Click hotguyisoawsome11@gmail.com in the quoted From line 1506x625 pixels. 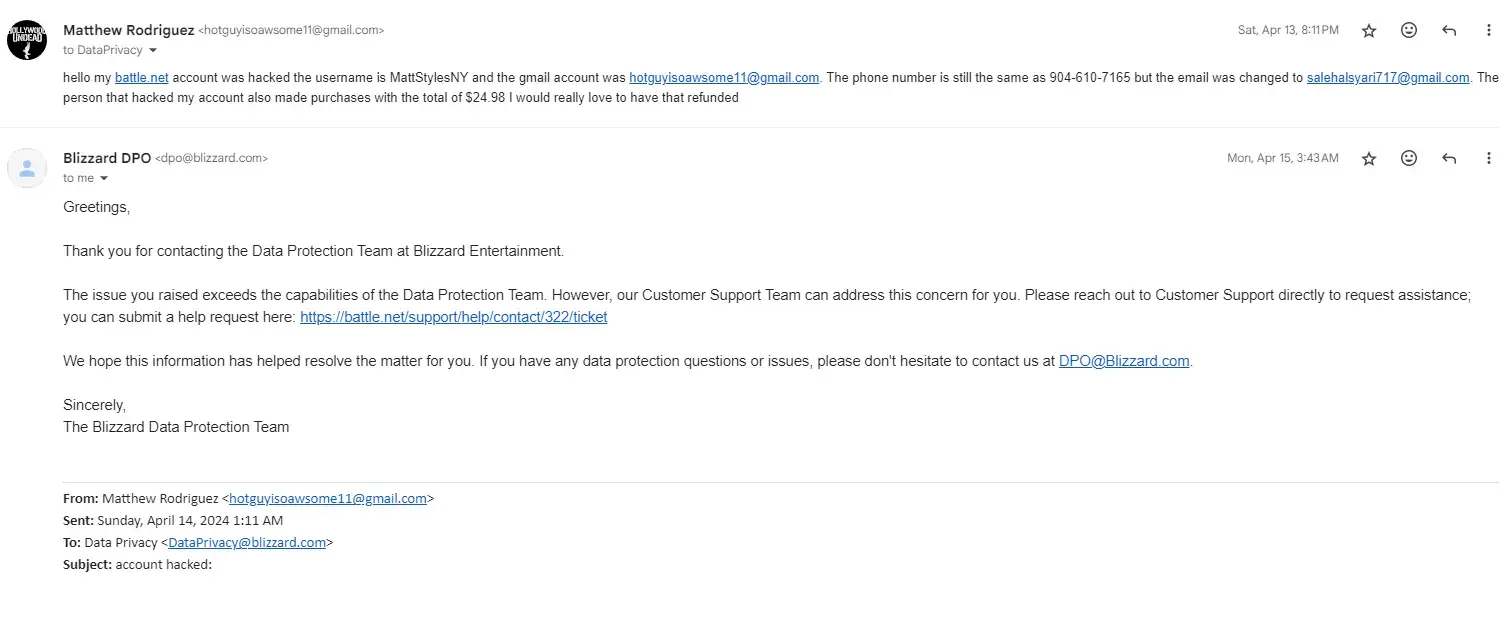(328, 498)
